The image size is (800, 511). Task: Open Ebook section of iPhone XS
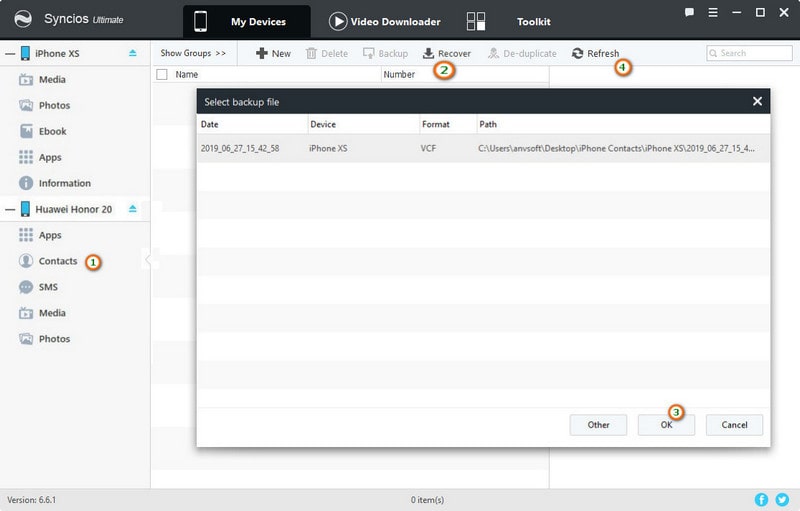[43, 131]
